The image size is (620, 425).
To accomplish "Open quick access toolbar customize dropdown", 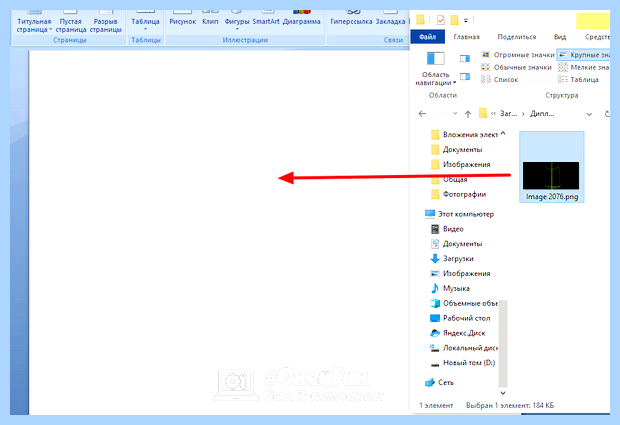I will pos(466,20).
